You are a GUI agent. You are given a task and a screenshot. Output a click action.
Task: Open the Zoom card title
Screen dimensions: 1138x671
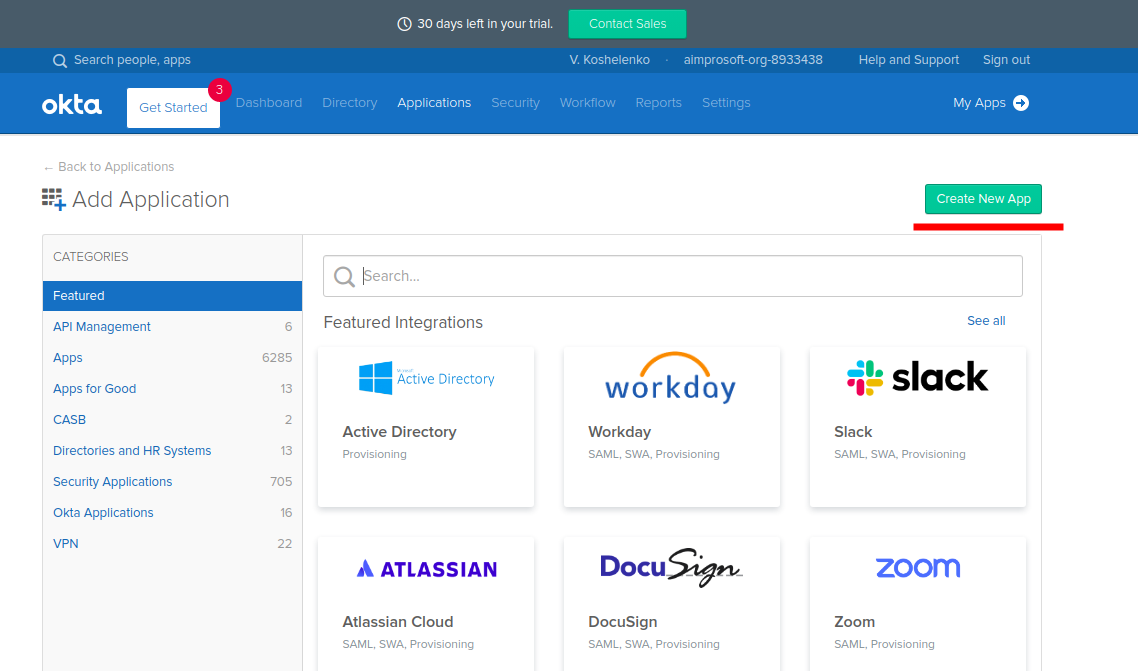pyautogui.click(x=854, y=622)
